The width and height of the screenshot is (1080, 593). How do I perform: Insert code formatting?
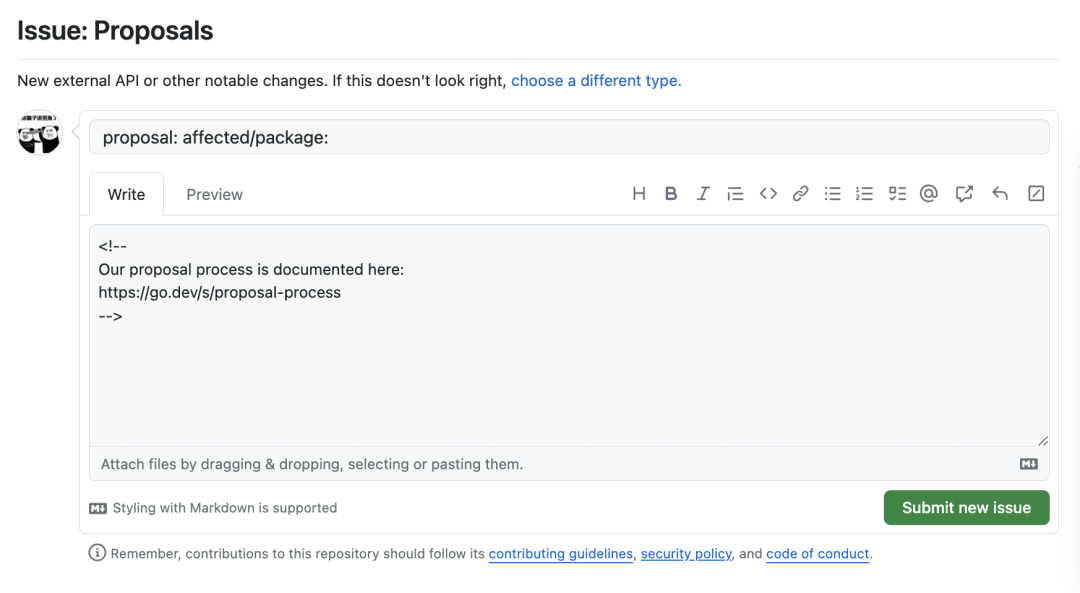pos(768,194)
